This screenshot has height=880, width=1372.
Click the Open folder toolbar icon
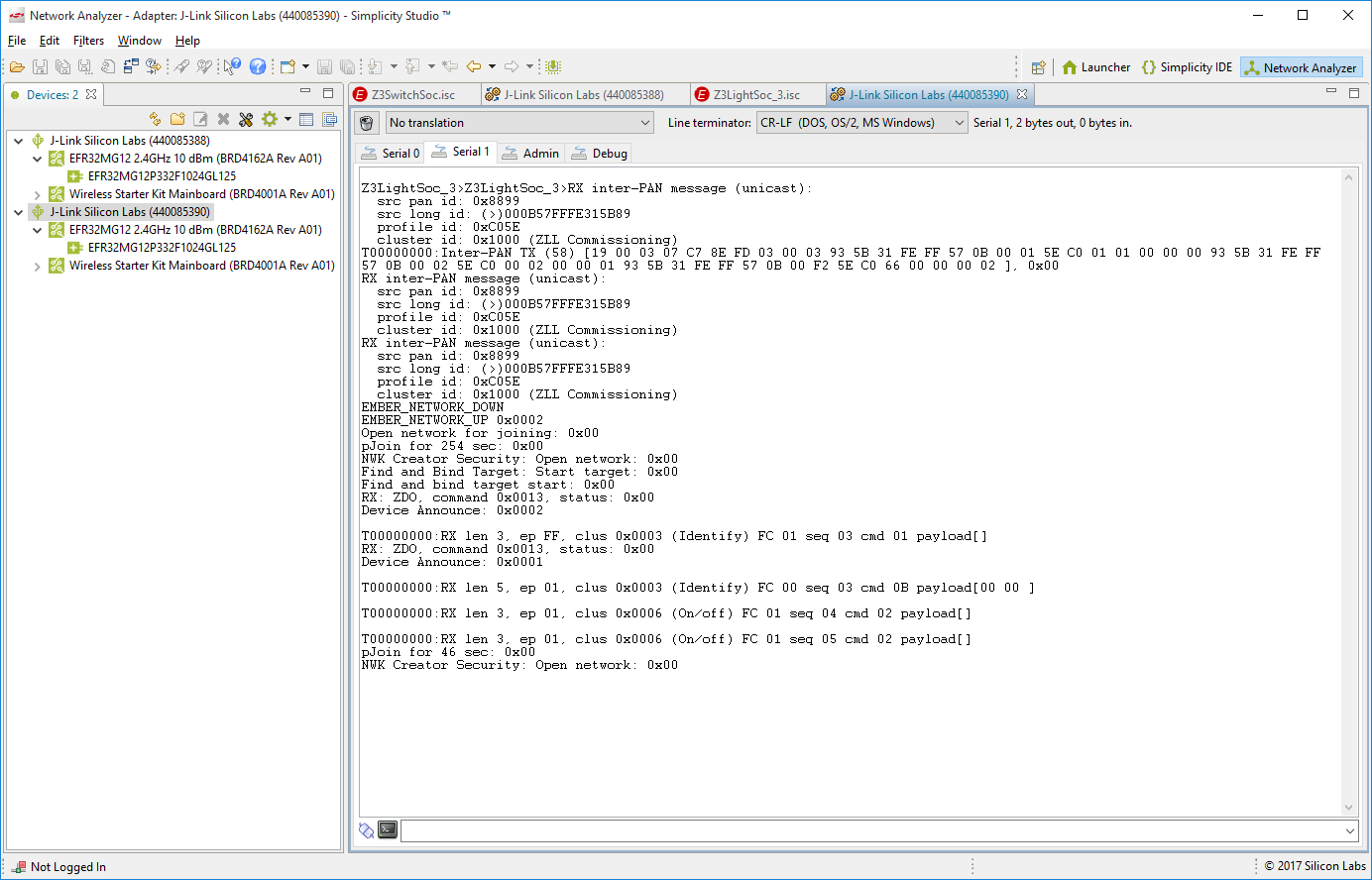point(17,66)
